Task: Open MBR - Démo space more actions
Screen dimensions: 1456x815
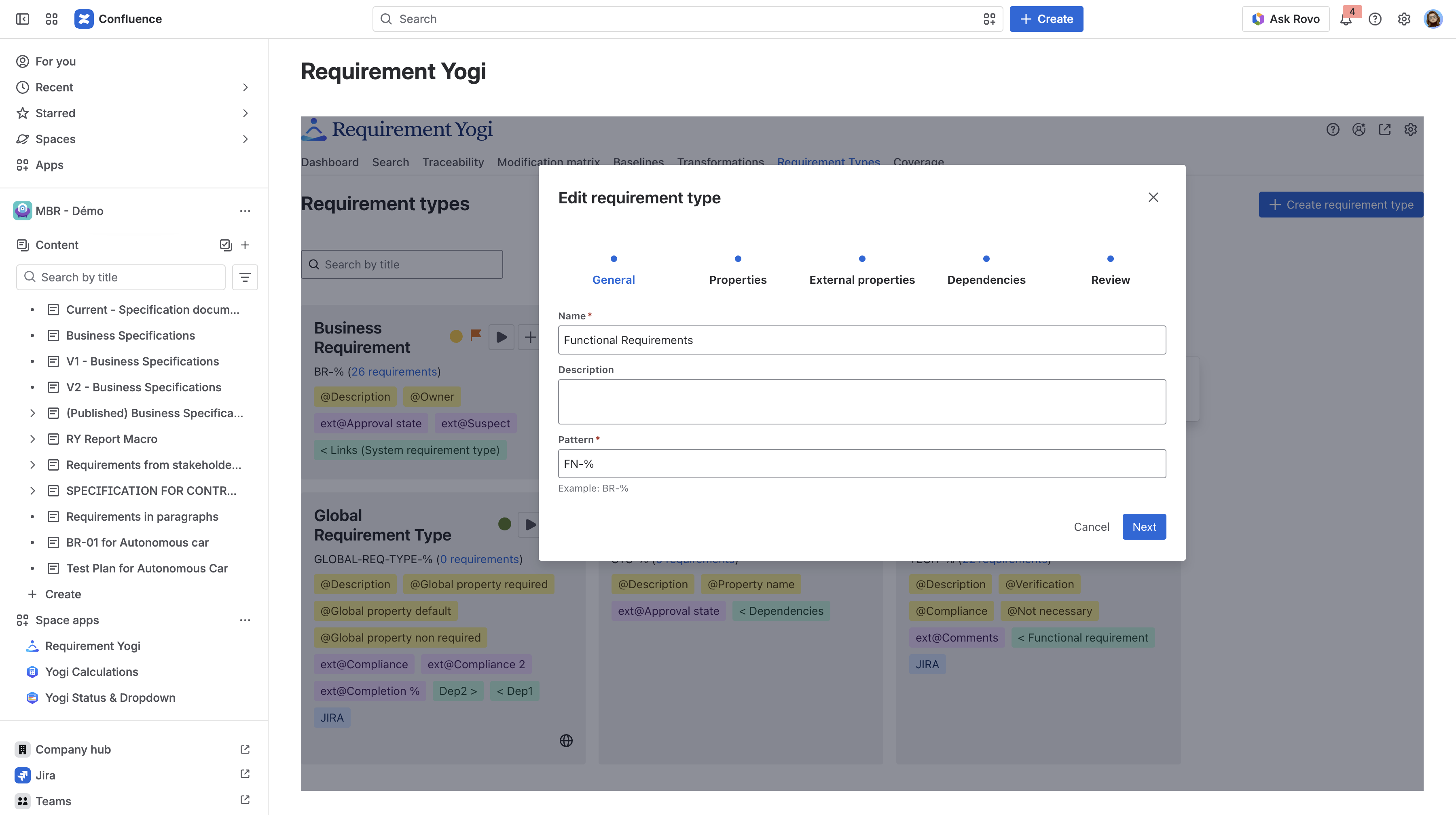Action: (x=245, y=211)
